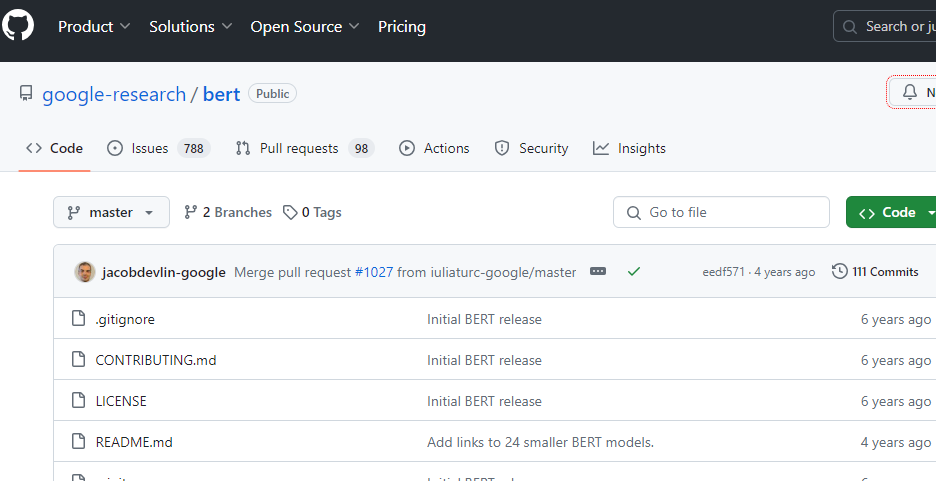Click the Go to file field
Image resolution: width=936 pixels, height=481 pixels.
click(721, 212)
